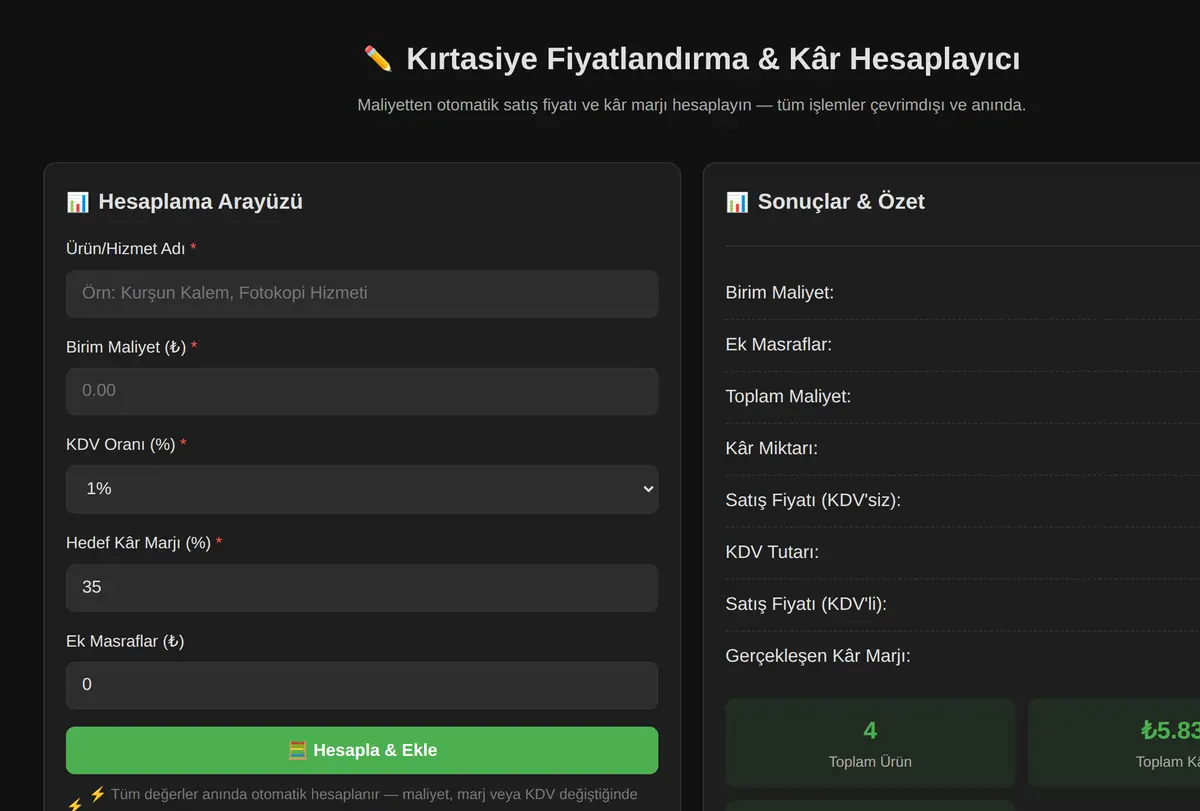
Task: Click the Toplam Maliyet result label
Action: (x=788, y=397)
